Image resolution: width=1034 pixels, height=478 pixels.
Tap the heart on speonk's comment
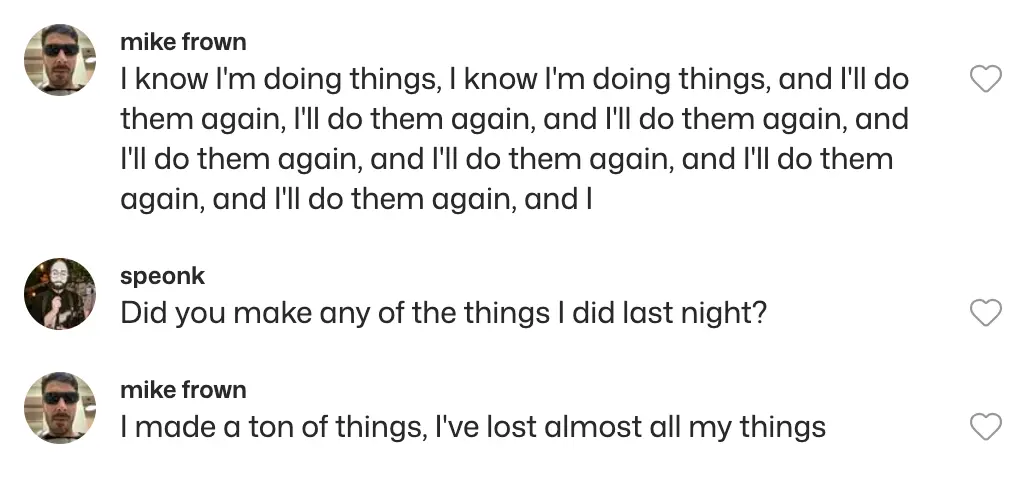pyautogui.click(x=986, y=313)
